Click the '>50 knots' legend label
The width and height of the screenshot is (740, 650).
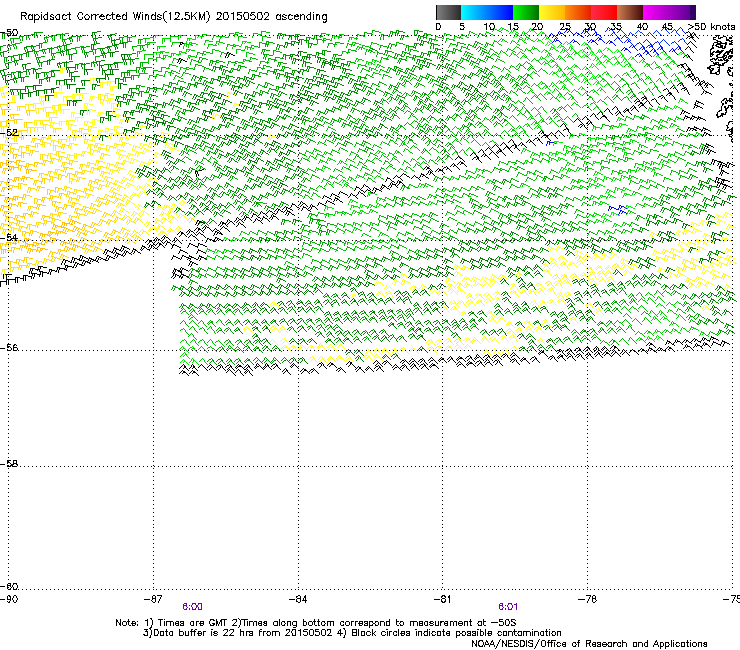coord(711,26)
